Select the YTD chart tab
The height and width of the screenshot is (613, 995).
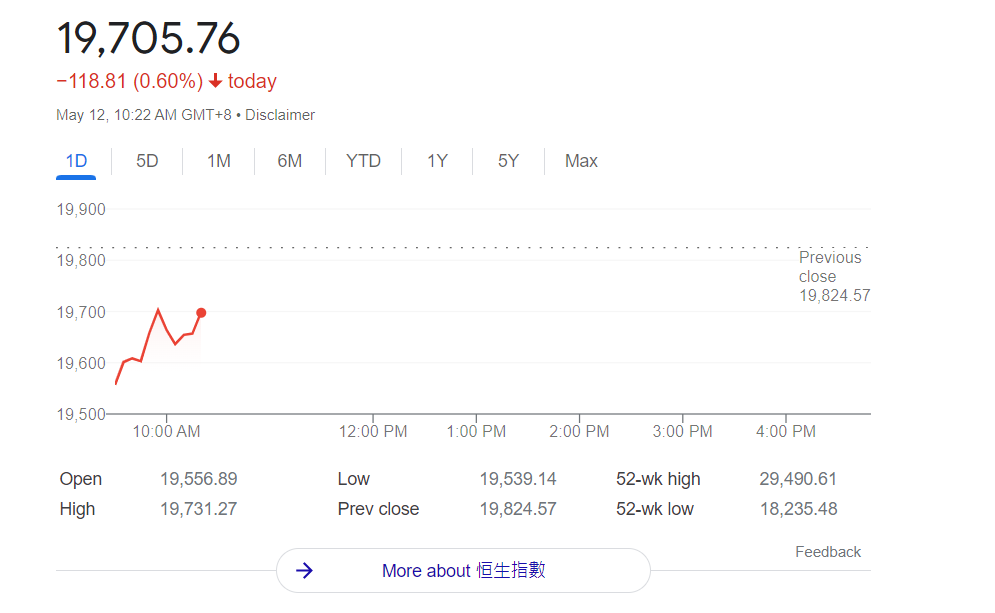pyautogui.click(x=363, y=161)
